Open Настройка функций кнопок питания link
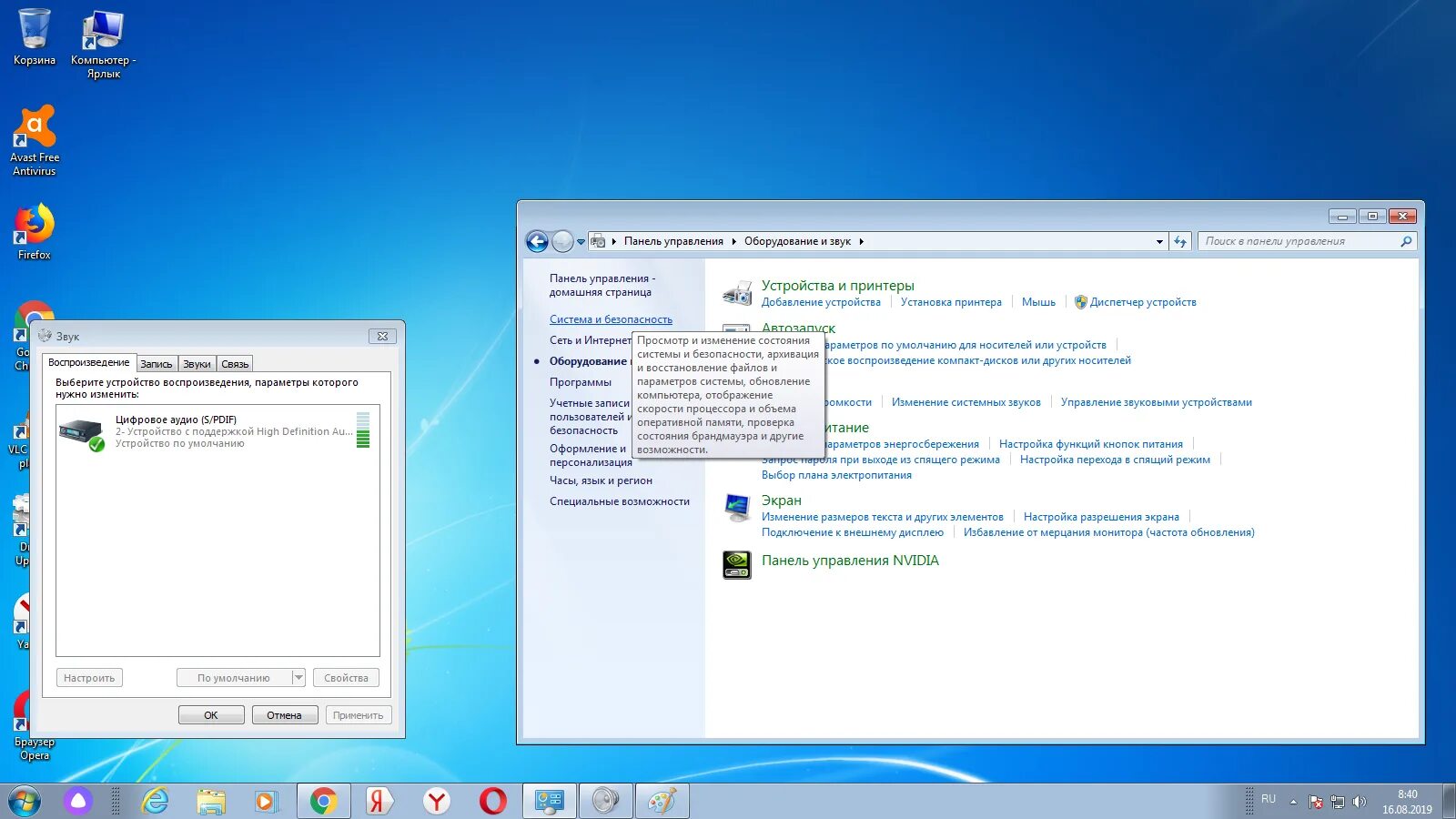The width and height of the screenshot is (1456, 819). (1090, 444)
